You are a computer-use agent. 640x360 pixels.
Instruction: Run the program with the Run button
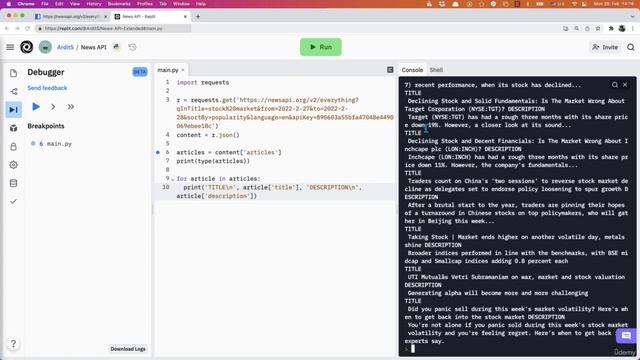(321, 47)
